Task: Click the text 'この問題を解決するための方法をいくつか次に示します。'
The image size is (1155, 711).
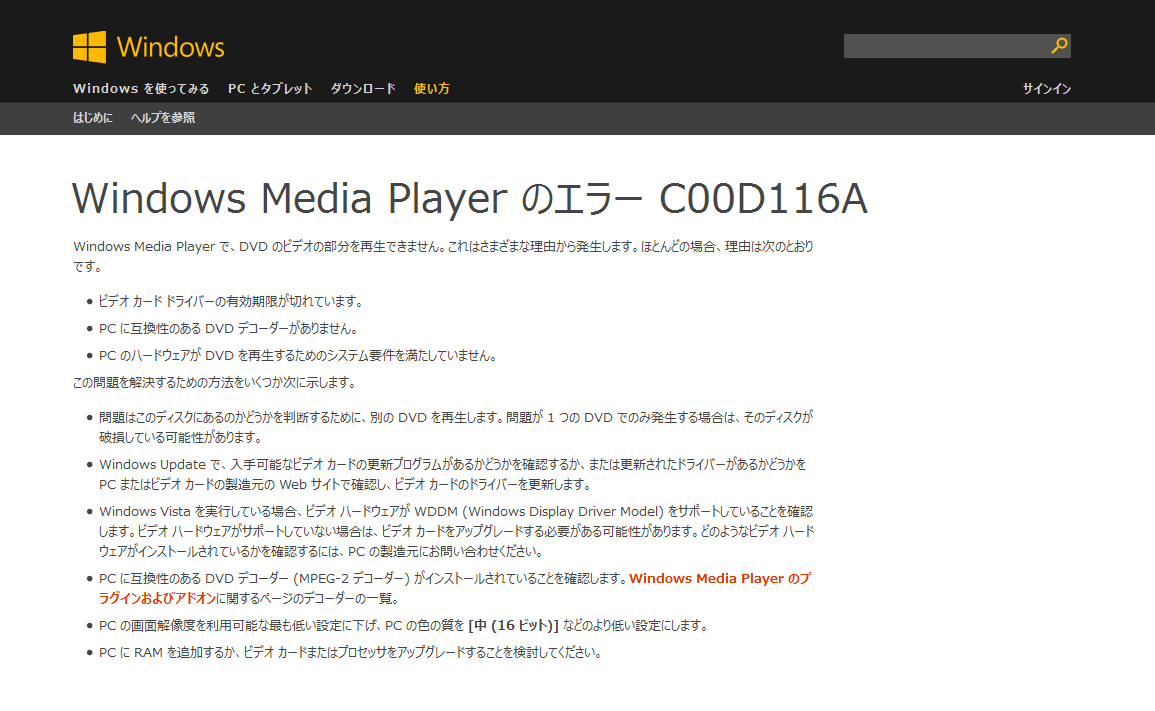Action: pos(215,382)
